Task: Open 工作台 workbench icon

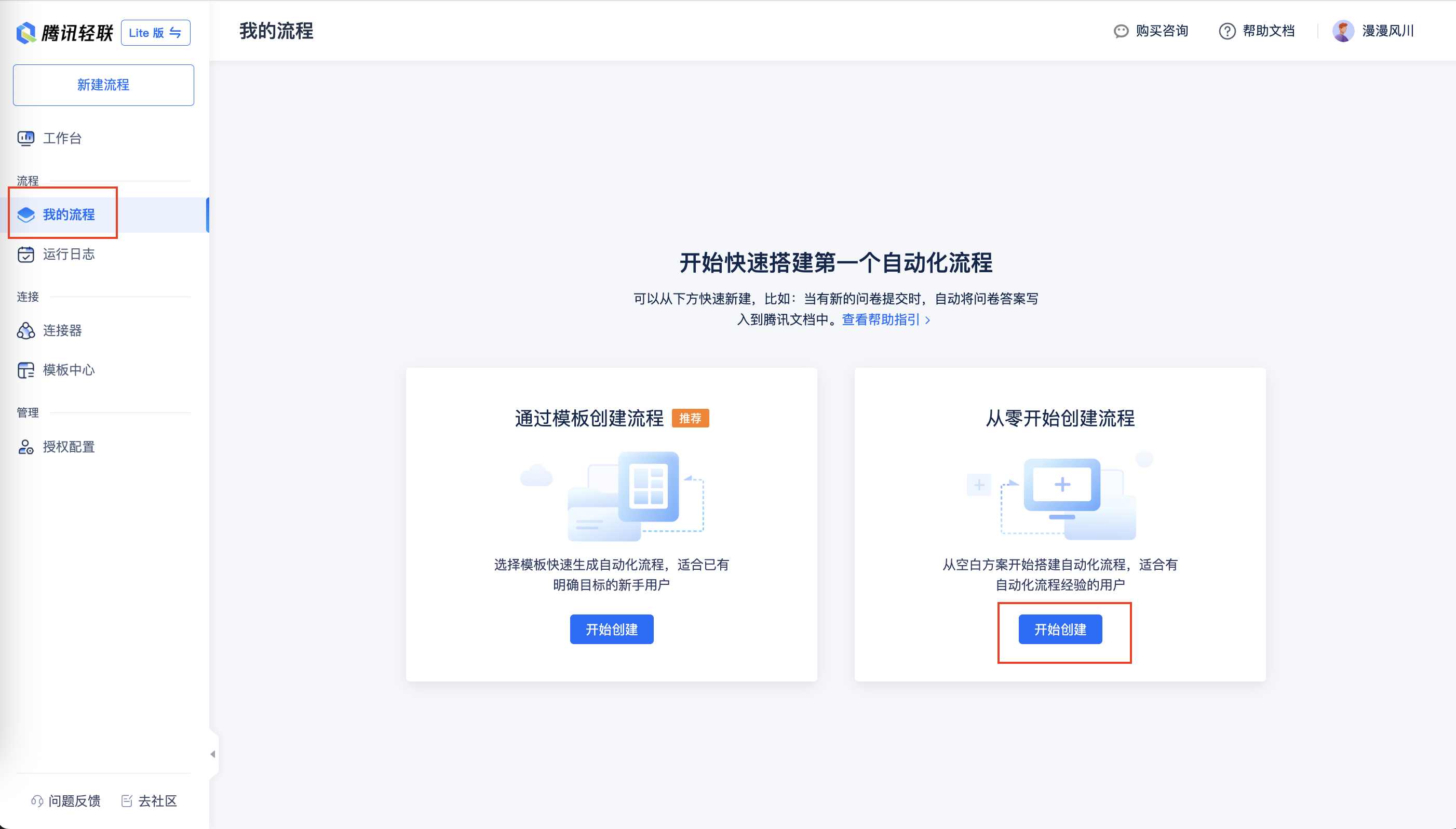Action: pos(25,138)
